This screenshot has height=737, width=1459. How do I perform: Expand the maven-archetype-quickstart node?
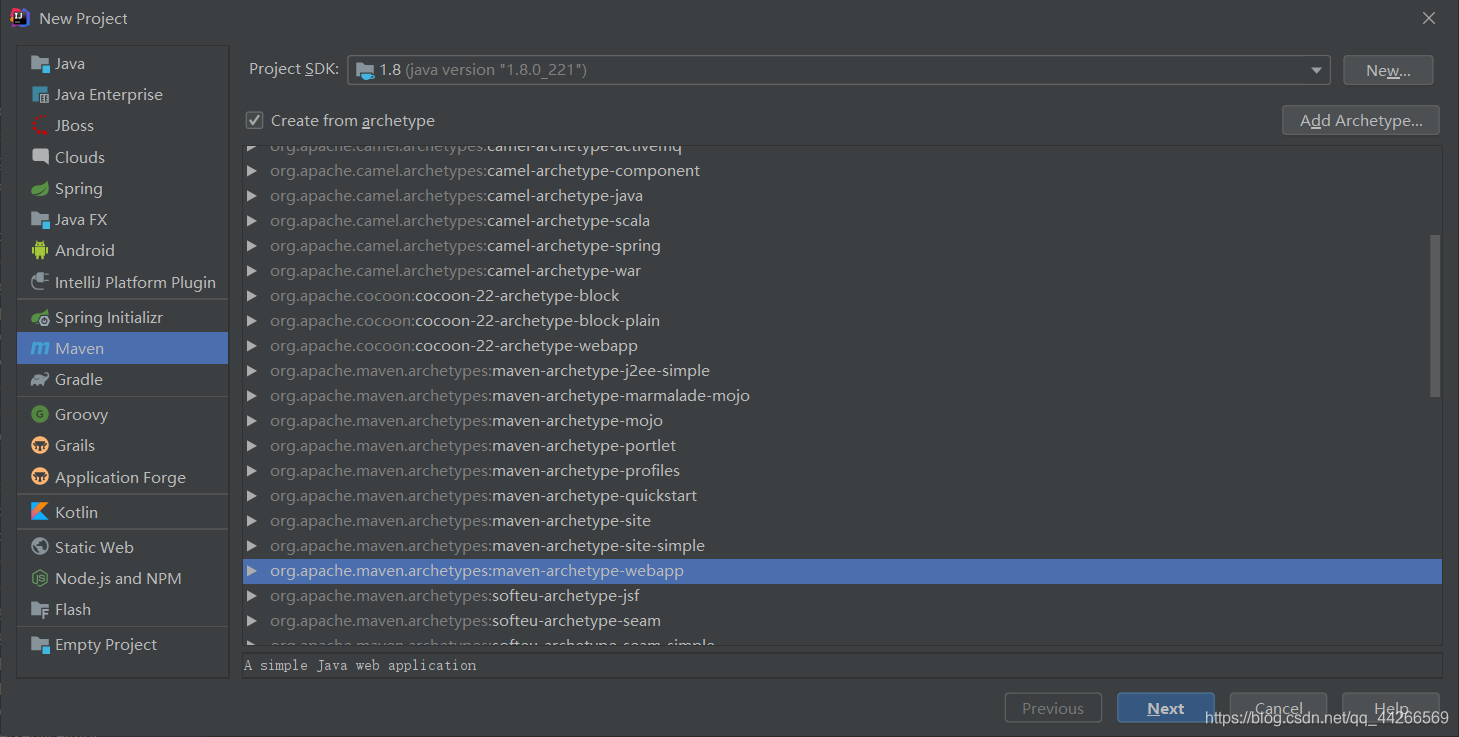252,496
